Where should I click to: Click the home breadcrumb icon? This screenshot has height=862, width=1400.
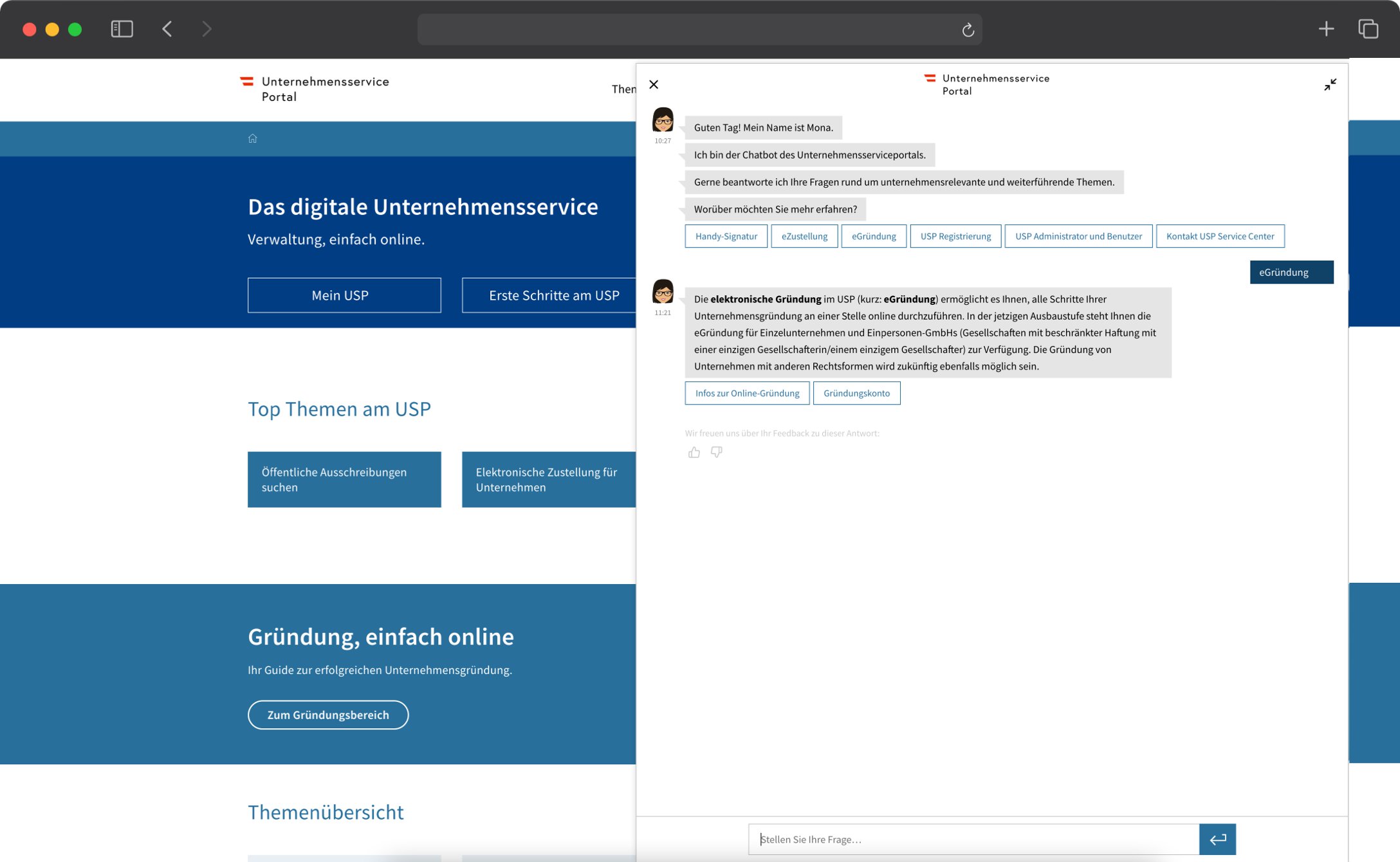coord(252,138)
